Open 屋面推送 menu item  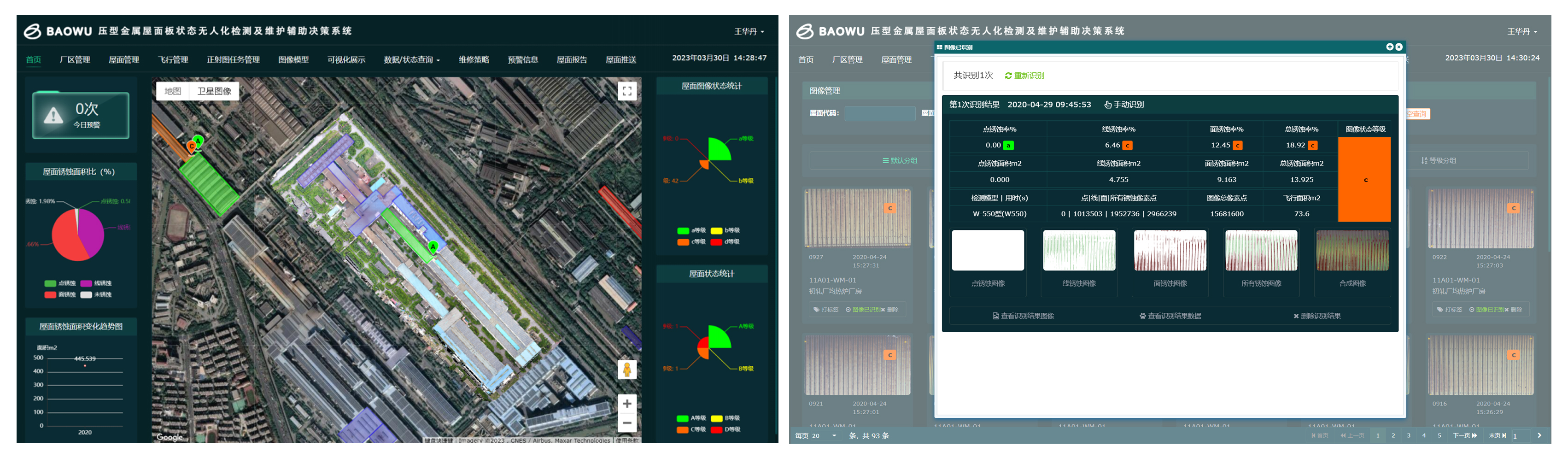(x=621, y=60)
